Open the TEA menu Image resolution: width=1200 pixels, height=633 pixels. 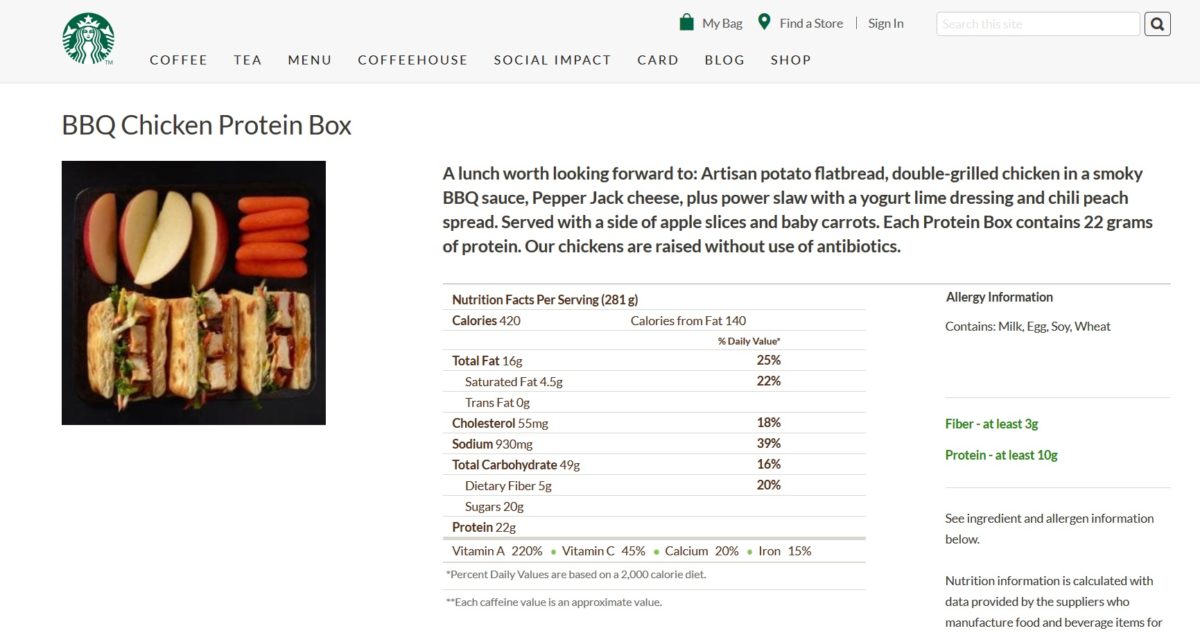tap(248, 60)
